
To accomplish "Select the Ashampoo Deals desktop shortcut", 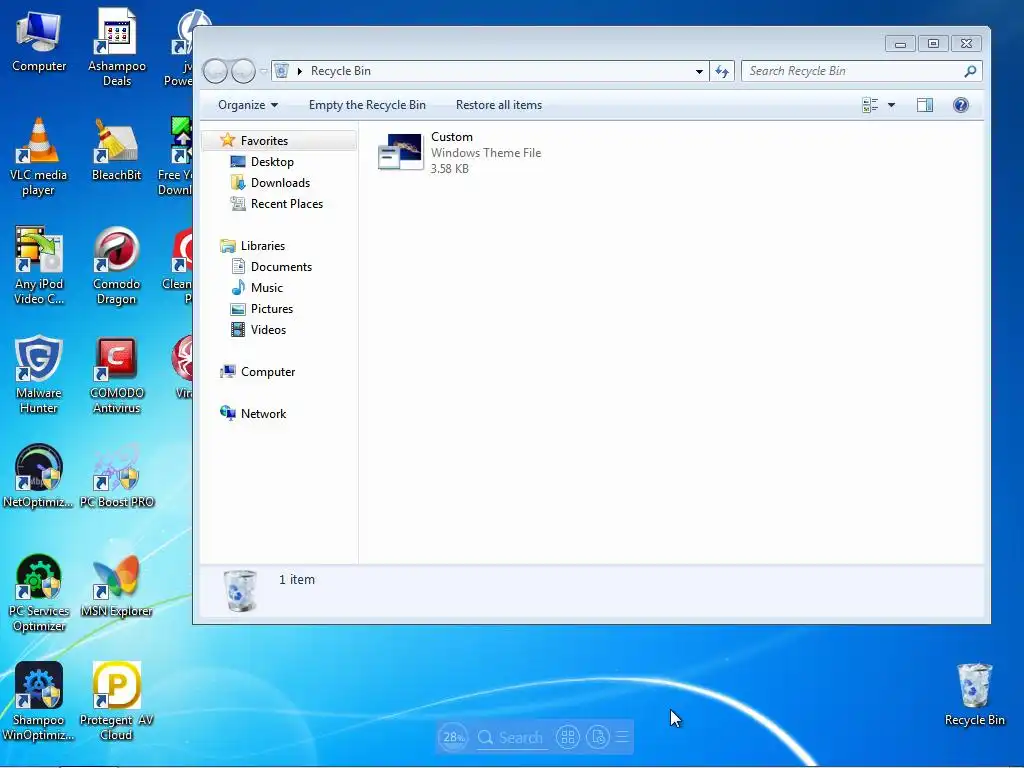I will click(x=117, y=48).
